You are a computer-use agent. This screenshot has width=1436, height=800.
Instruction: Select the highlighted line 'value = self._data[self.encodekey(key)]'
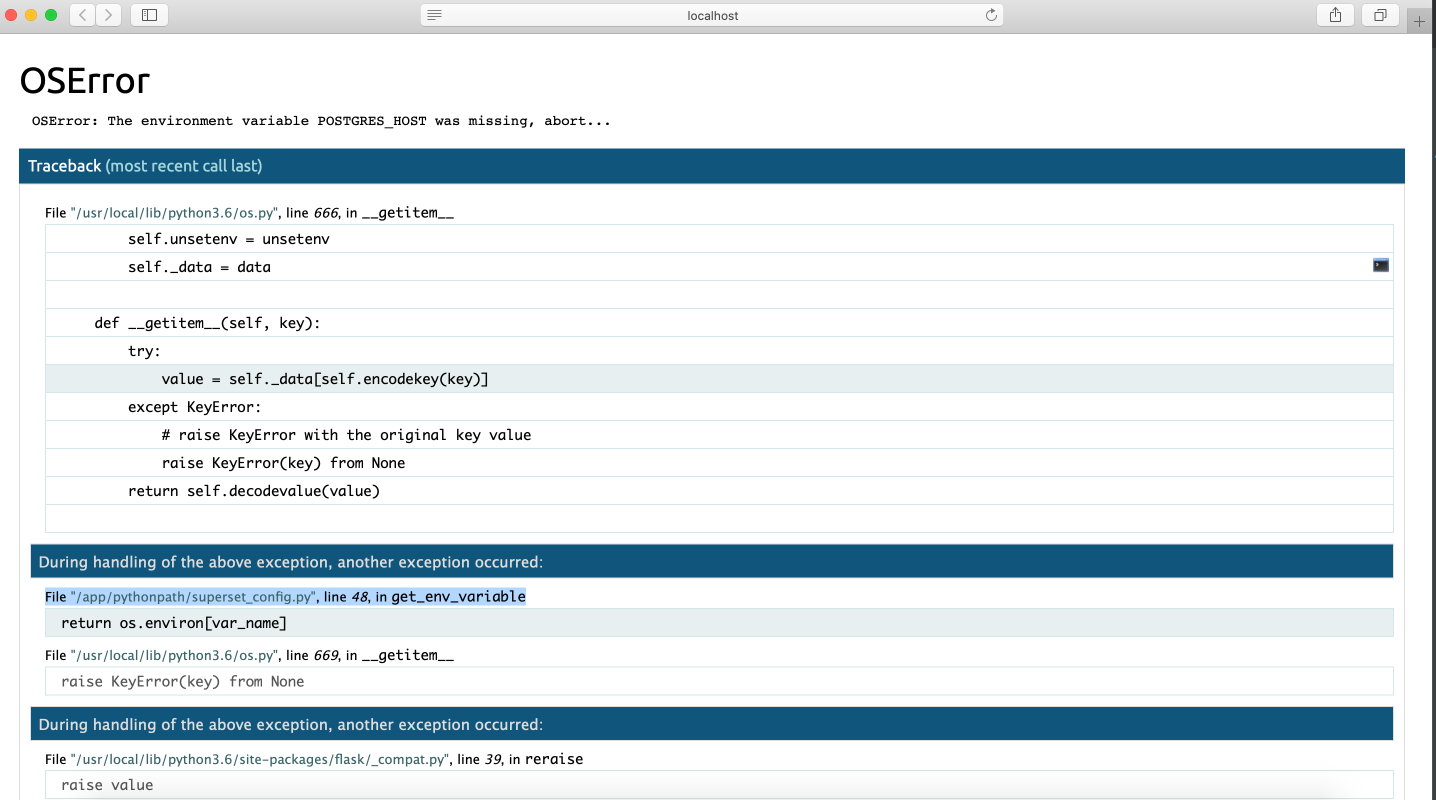click(719, 379)
